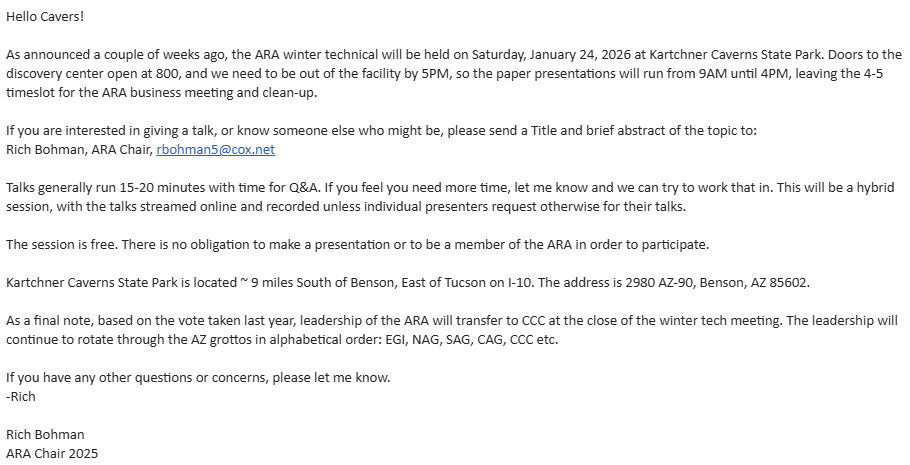Click the "ARA Chair 2025" signature line

tap(52, 453)
